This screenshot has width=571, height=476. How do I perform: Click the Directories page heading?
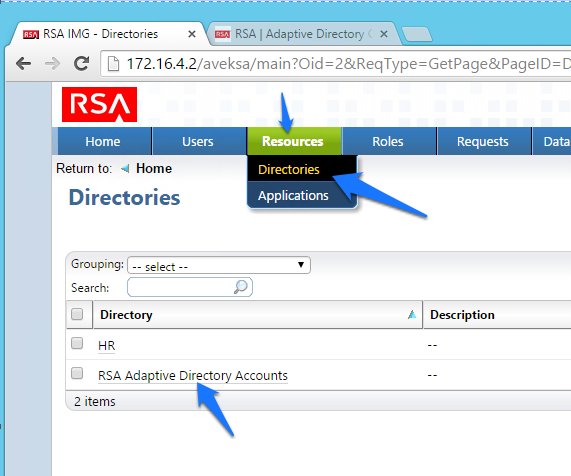[x=125, y=197]
